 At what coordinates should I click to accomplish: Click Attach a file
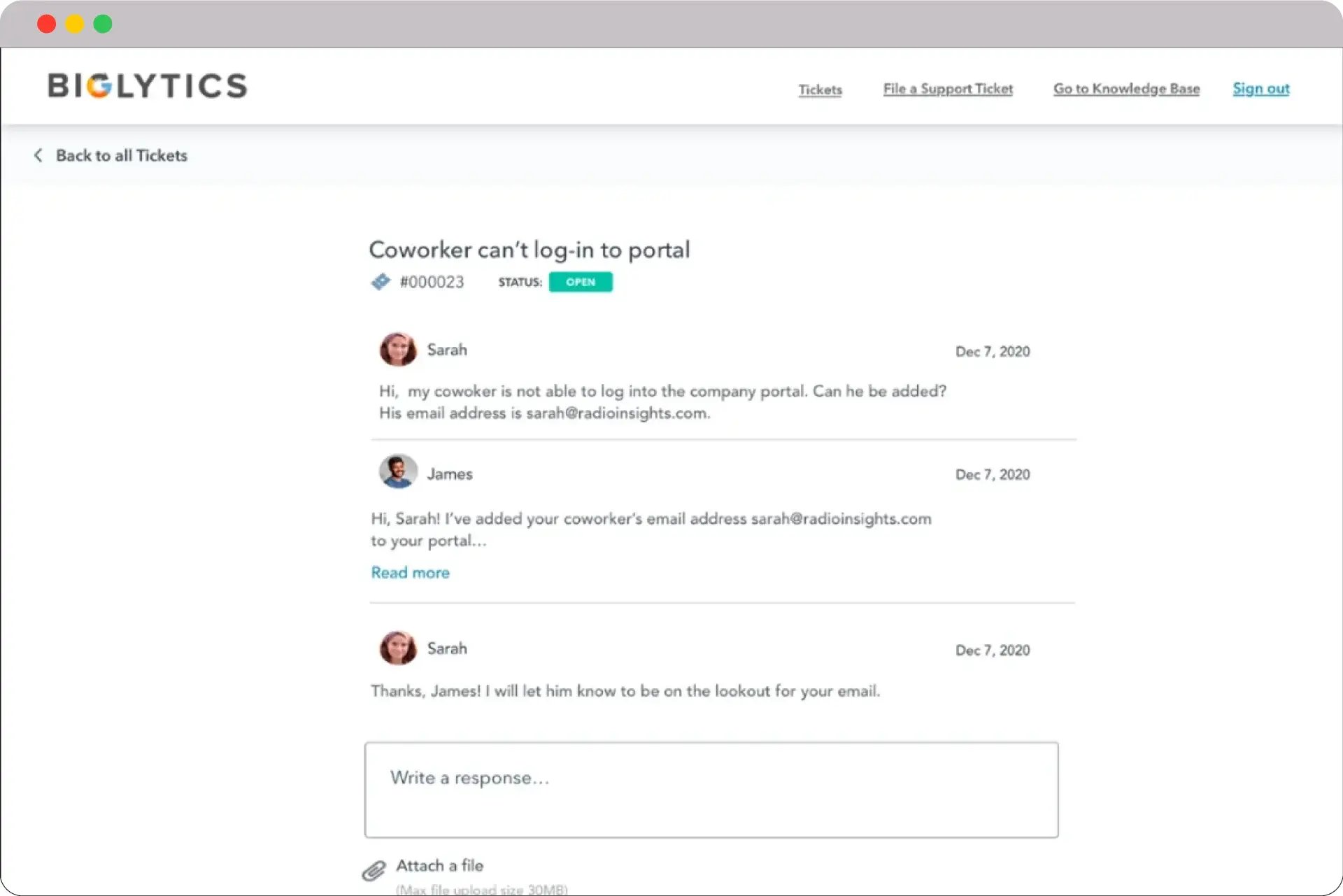[439, 865]
